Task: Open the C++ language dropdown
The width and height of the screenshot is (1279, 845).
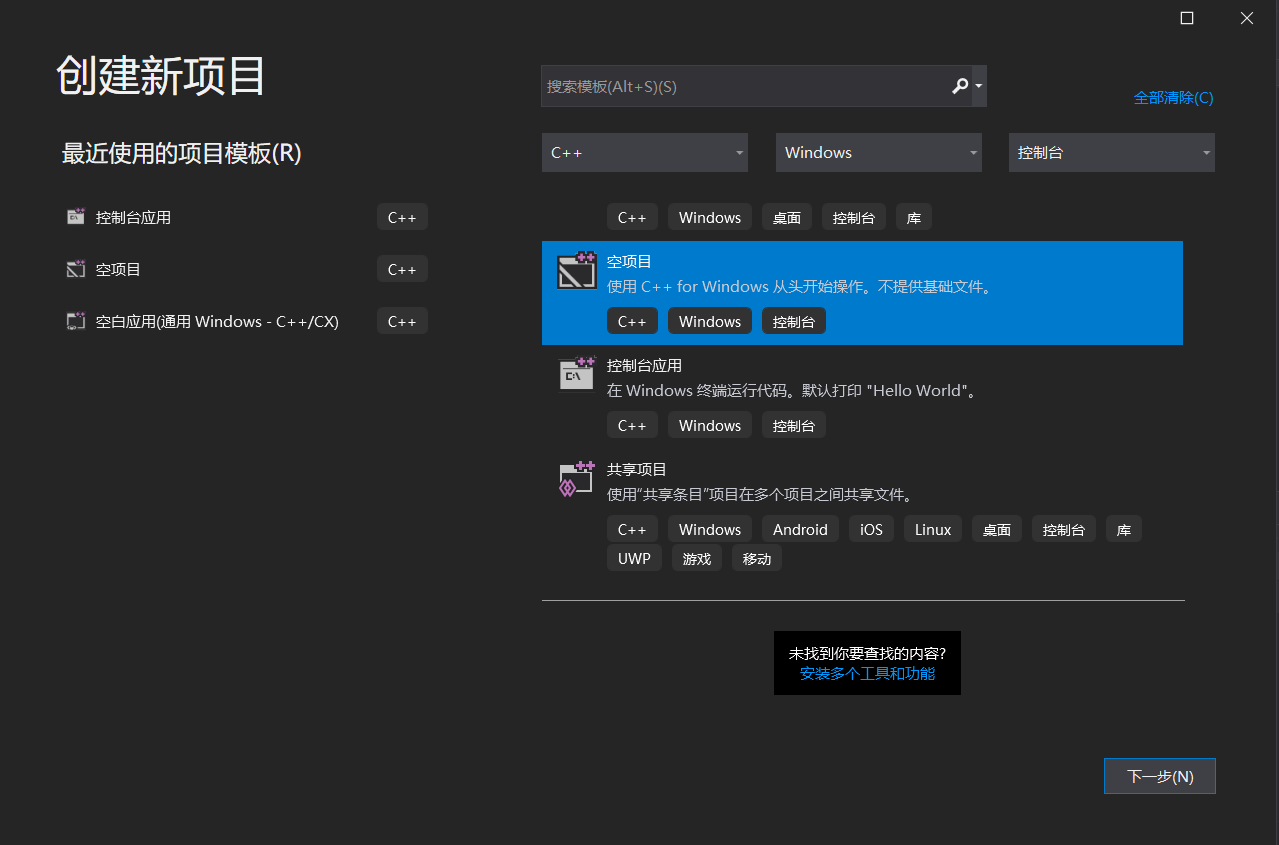Action: tap(644, 152)
